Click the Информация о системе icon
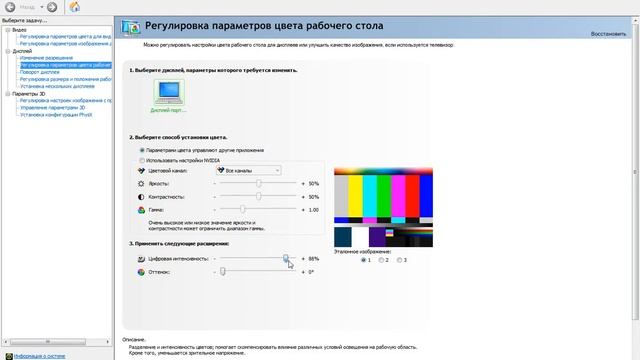Image resolution: width=640 pixels, height=360 pixels. (x=9, y=356)
